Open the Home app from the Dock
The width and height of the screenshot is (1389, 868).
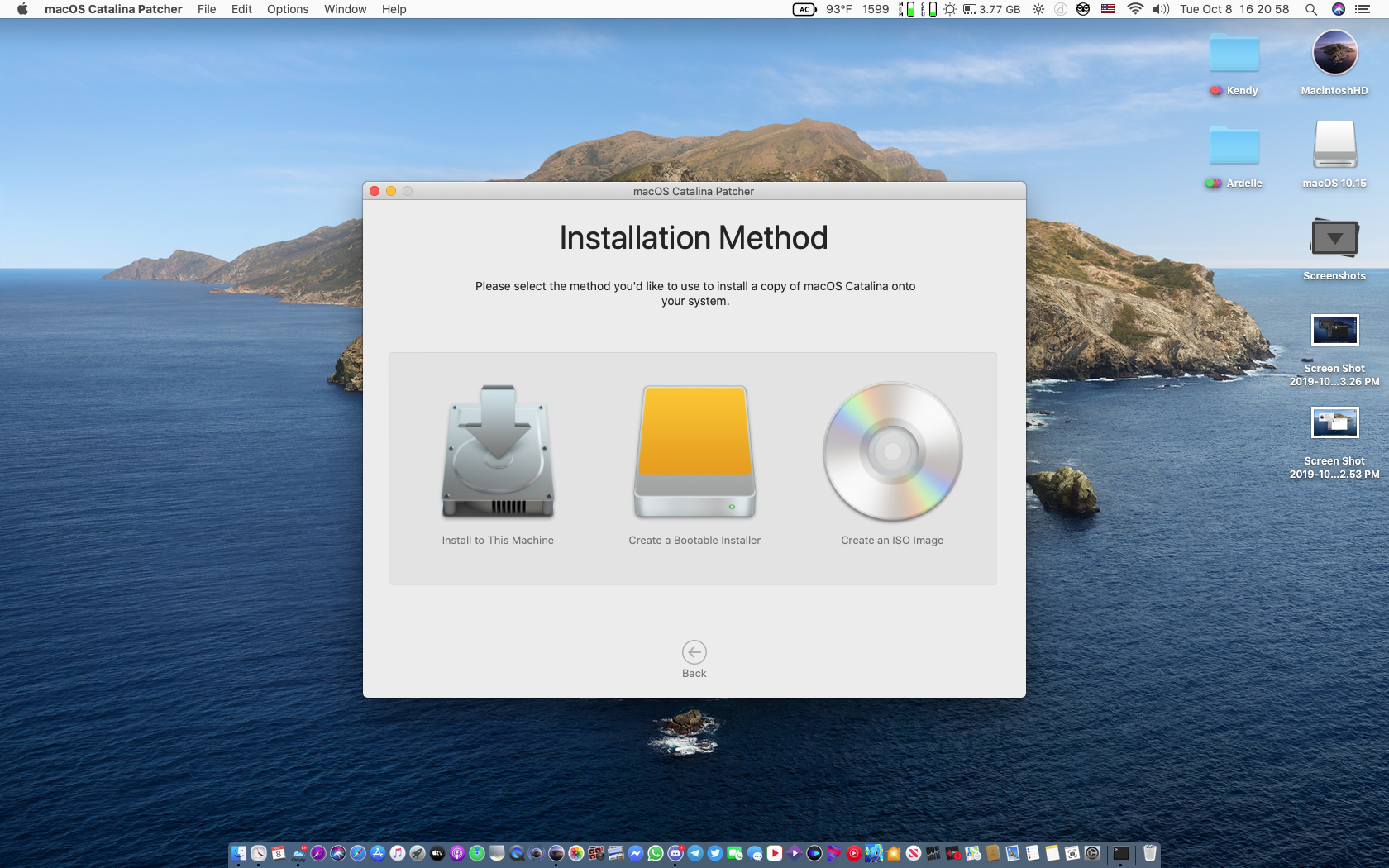(894, 853)
